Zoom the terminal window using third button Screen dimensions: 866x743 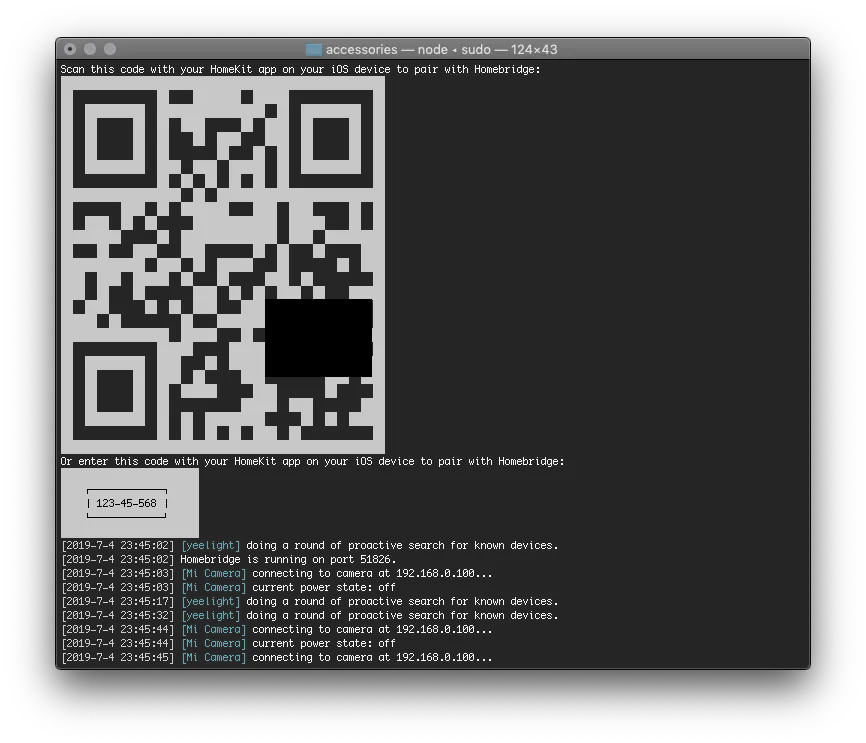pyautogui.click(x=110, y=49)
